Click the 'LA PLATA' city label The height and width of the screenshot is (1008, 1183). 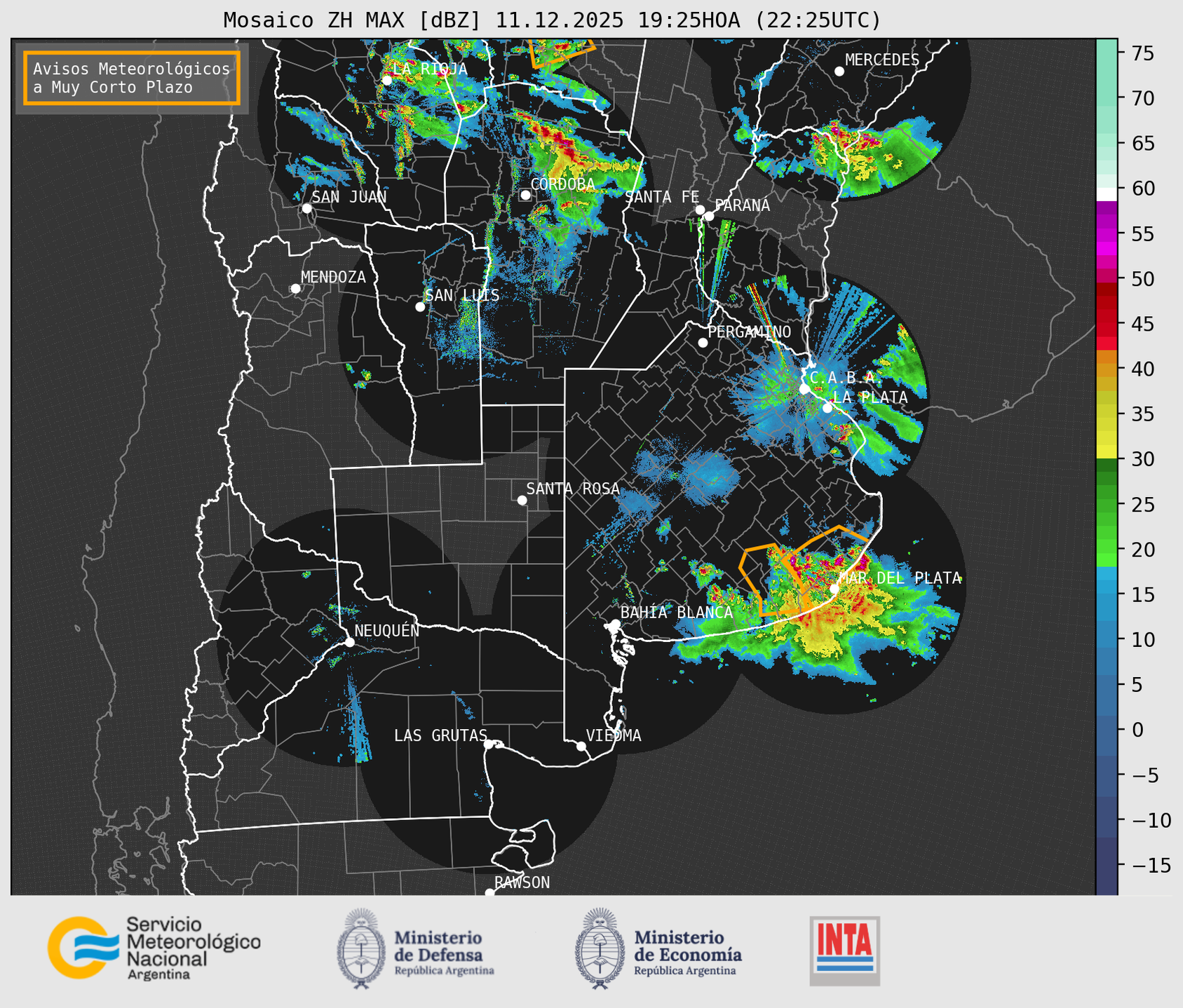(x=870, y=397)
